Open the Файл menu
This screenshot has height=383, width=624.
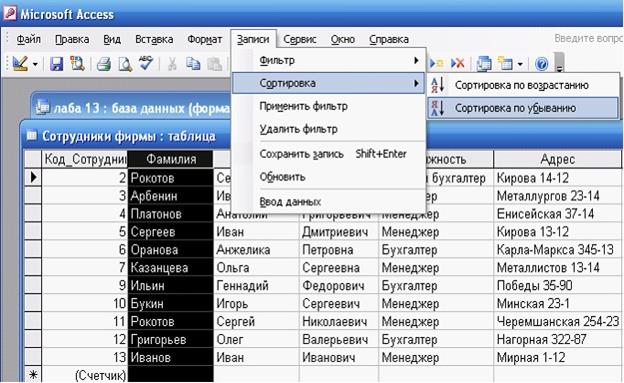tap(28, 39)
